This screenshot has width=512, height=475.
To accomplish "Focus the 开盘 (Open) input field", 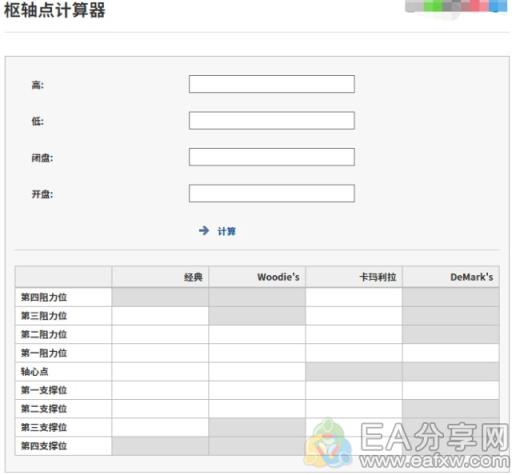I will click(272, 193).
